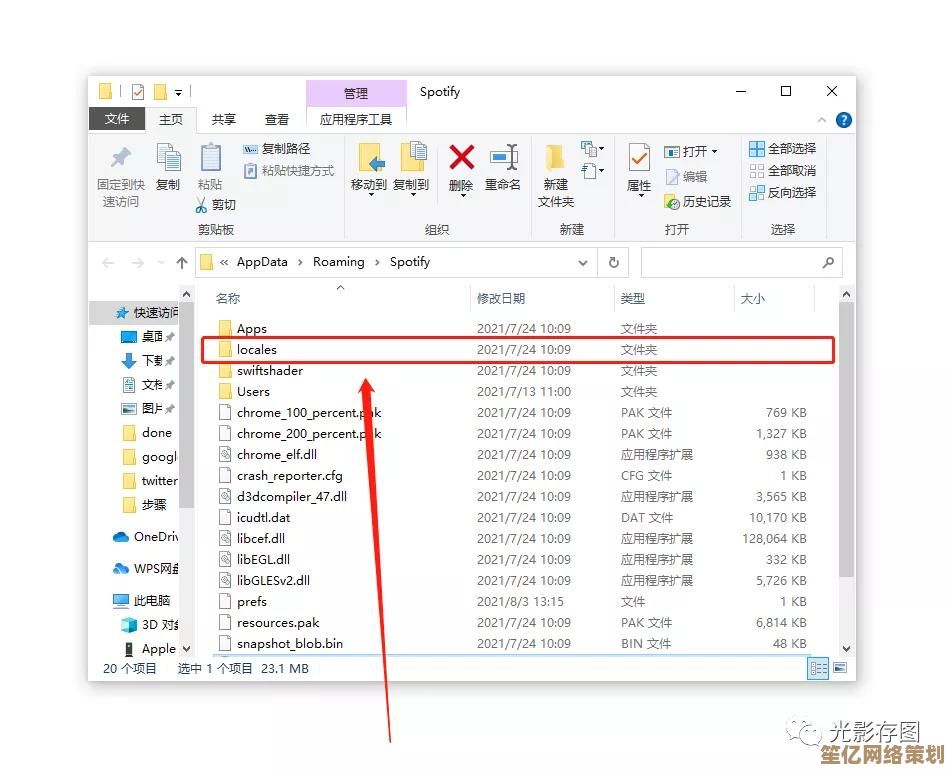Switch to the Share (共享) tab
Viewport: 951px width, 773px height.
click(224, 119)
